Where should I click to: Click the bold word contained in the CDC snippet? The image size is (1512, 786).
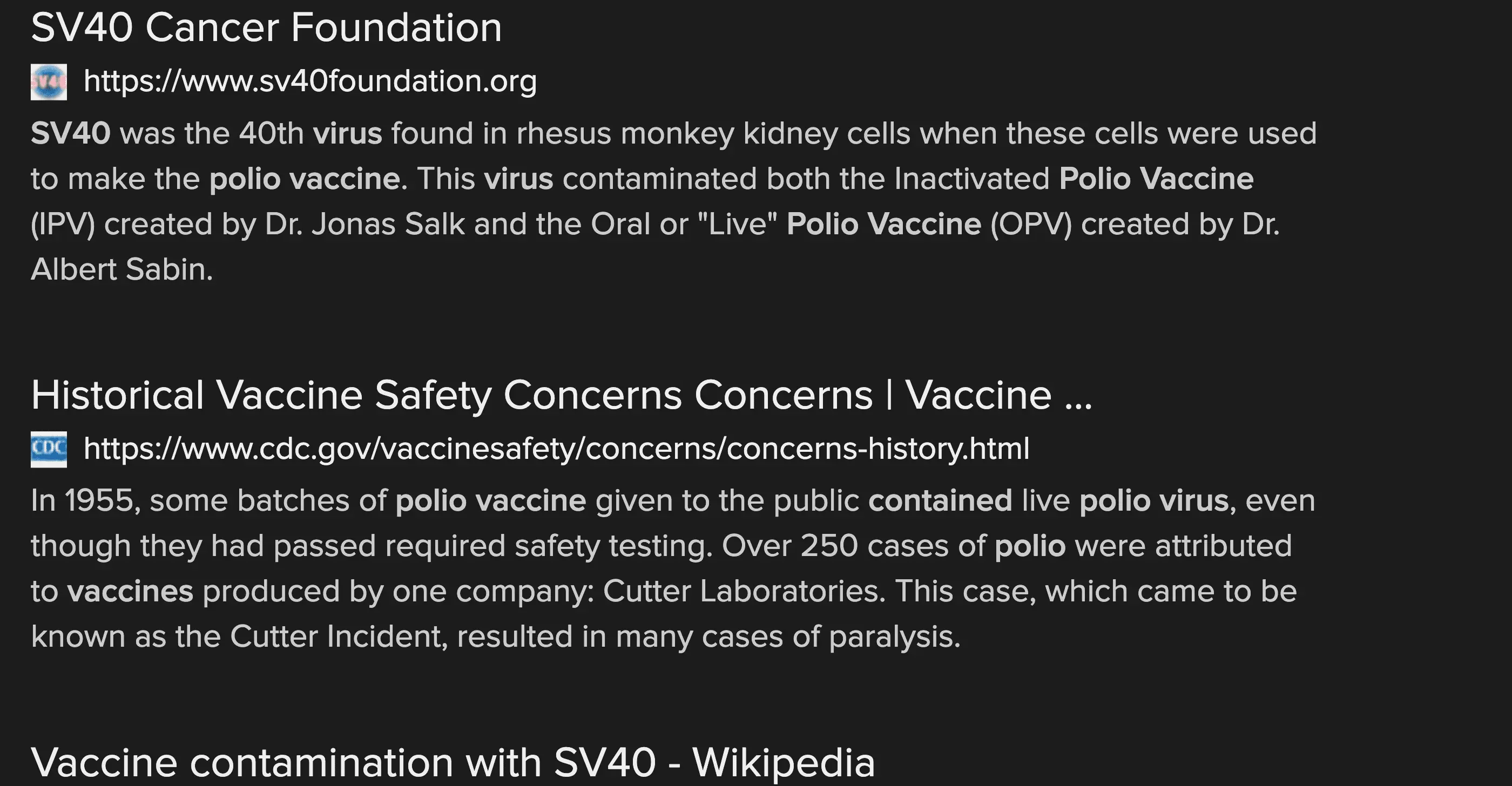pyautogui.click(x=940, y=500)
